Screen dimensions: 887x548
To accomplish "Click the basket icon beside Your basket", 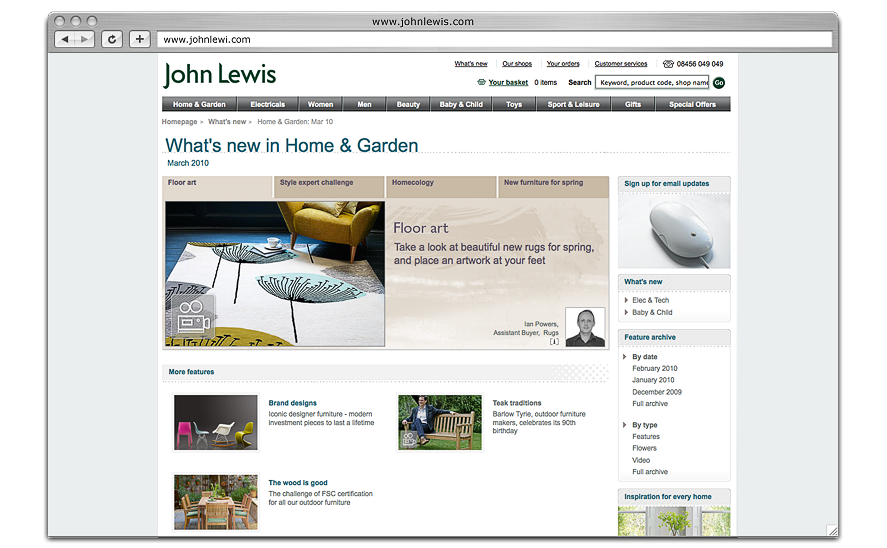I will pos(482,83).
